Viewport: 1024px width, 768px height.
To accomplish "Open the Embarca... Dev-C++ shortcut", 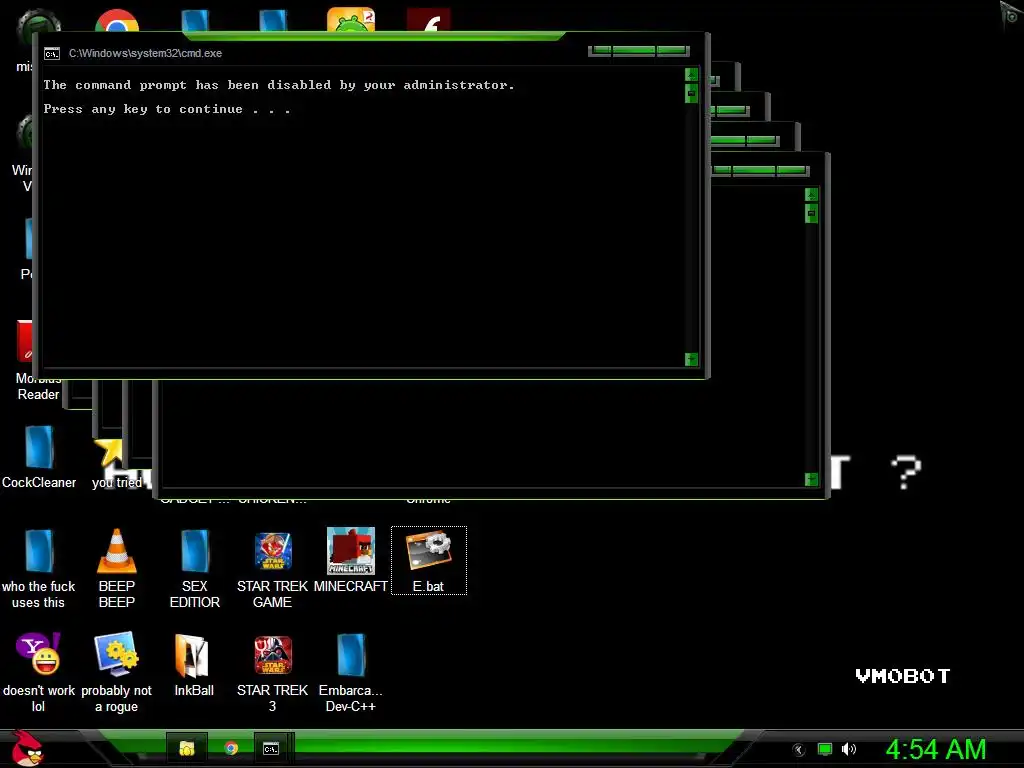I will (x=351, y=672).
